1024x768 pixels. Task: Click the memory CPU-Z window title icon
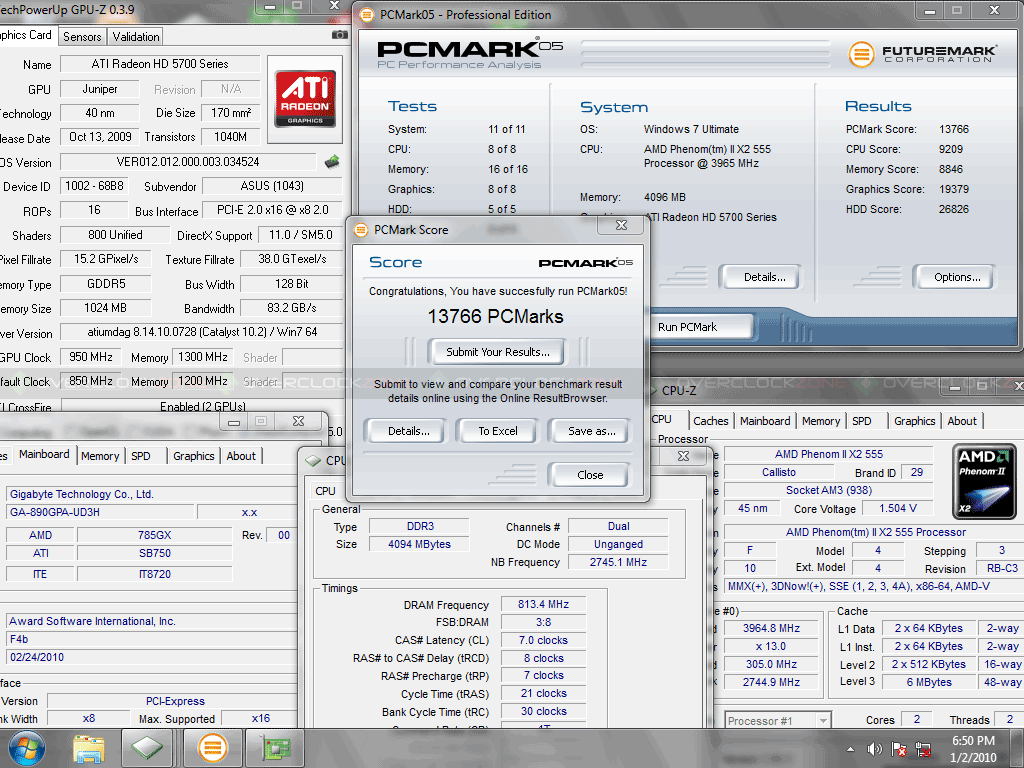point(313,460)
